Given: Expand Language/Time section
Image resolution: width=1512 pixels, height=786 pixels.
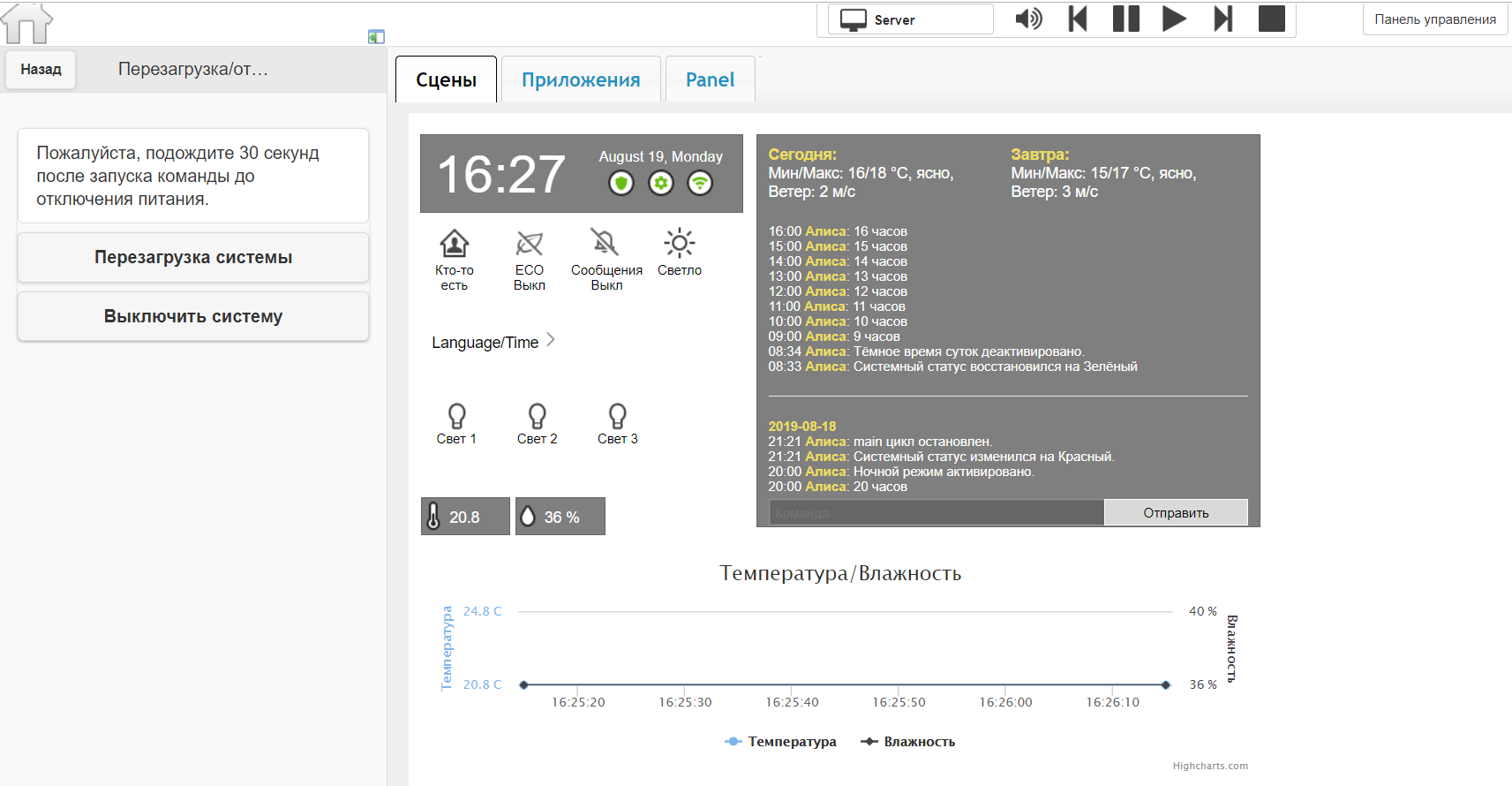Looking at the screenshot, I should 493,342.
